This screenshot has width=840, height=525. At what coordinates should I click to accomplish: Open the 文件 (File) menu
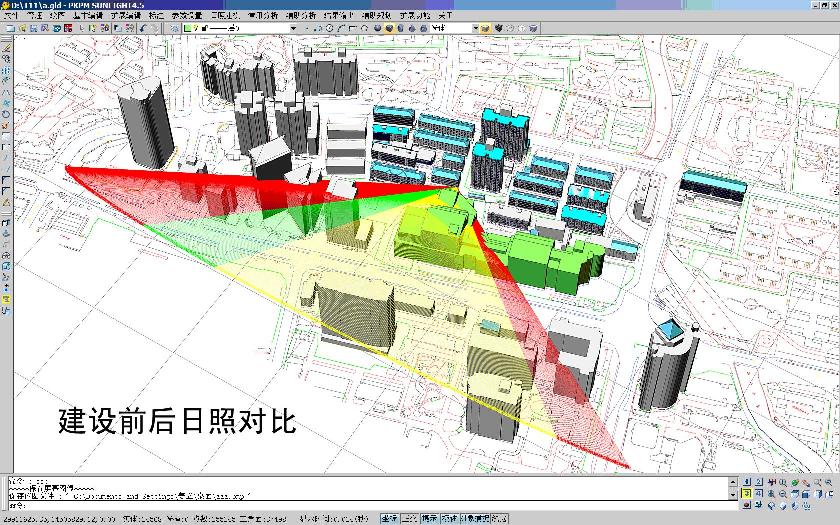10,16
